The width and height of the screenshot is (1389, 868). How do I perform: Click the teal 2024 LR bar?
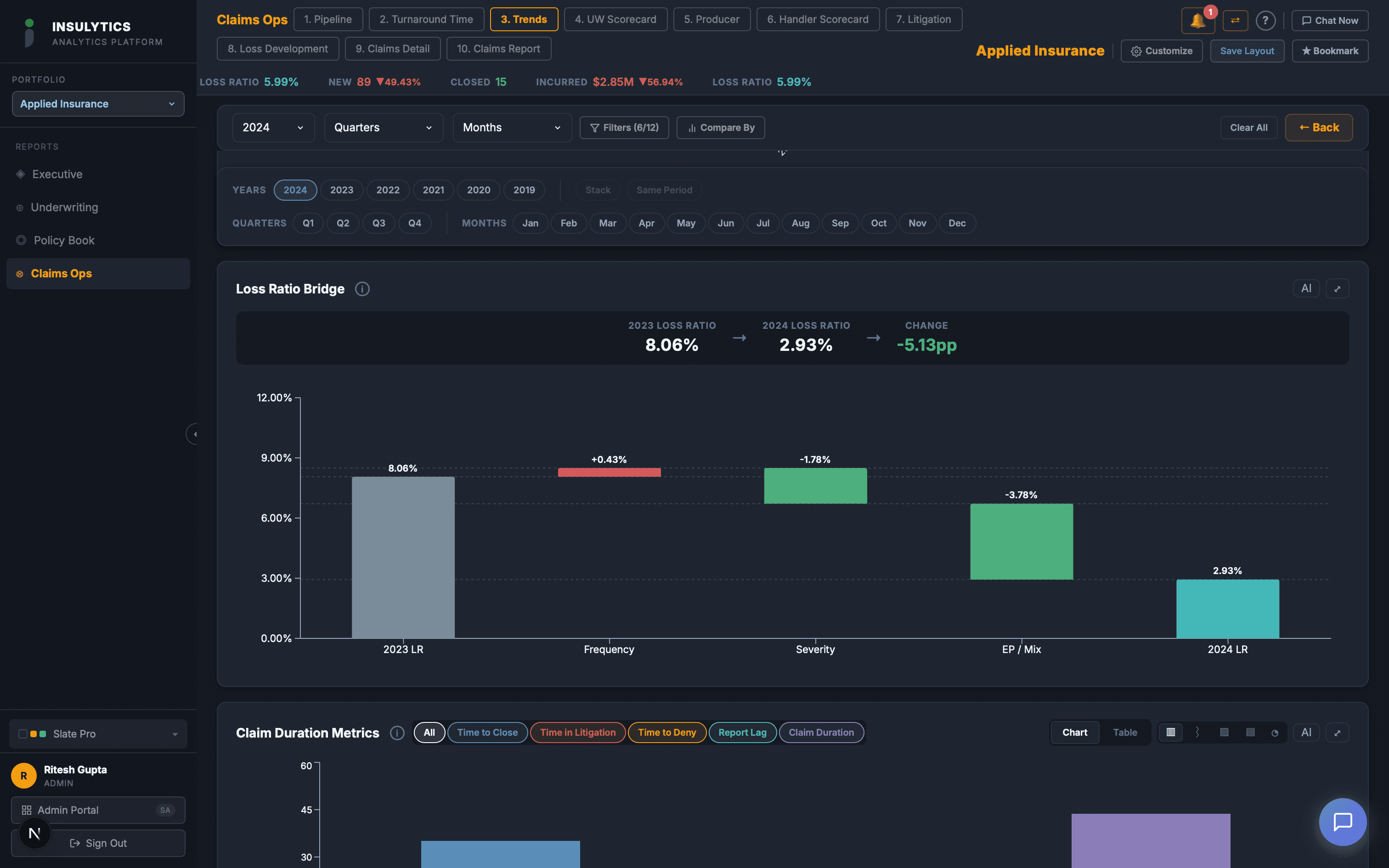[x=1227, y=609]
